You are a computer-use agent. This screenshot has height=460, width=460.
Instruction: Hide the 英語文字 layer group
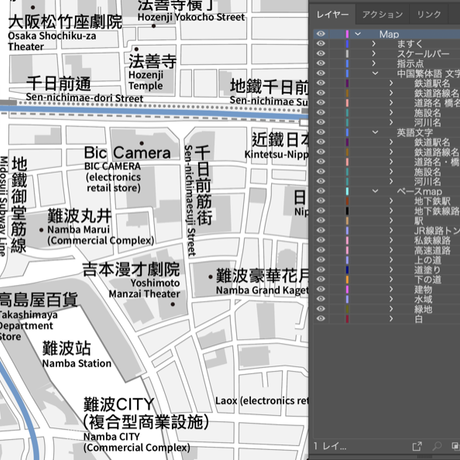[x=321, y=132]
